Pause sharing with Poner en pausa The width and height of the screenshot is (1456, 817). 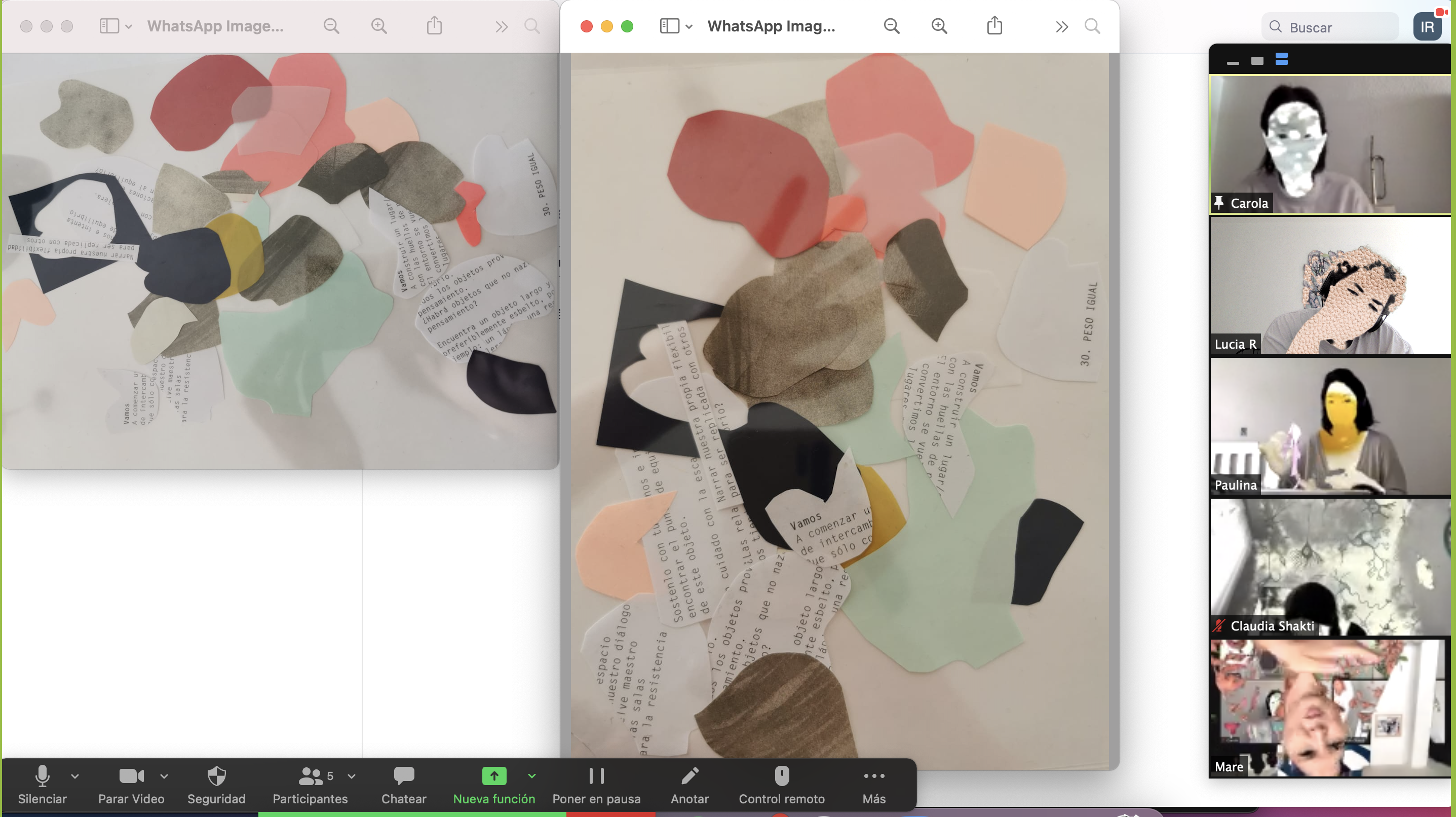click(x=596, y=784)
